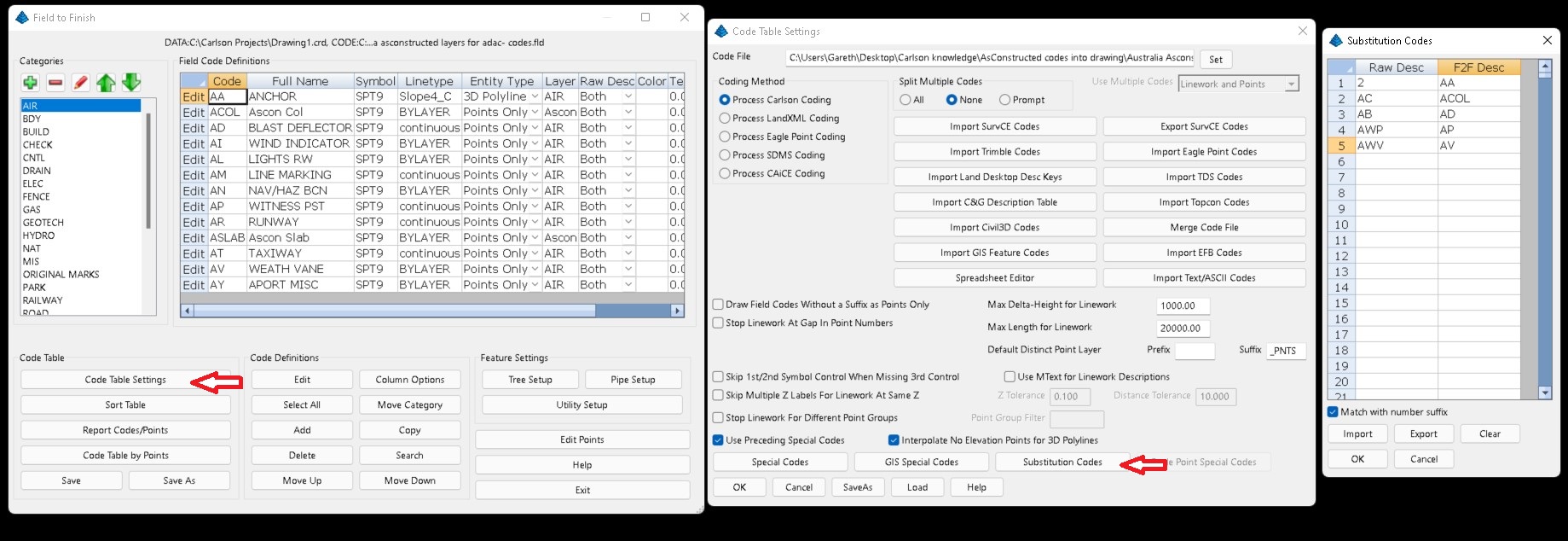This screenshot has width=1568, height=541.
Task: Open the Both dropdown in the ANCHOR row
Action: coord(628,96)
